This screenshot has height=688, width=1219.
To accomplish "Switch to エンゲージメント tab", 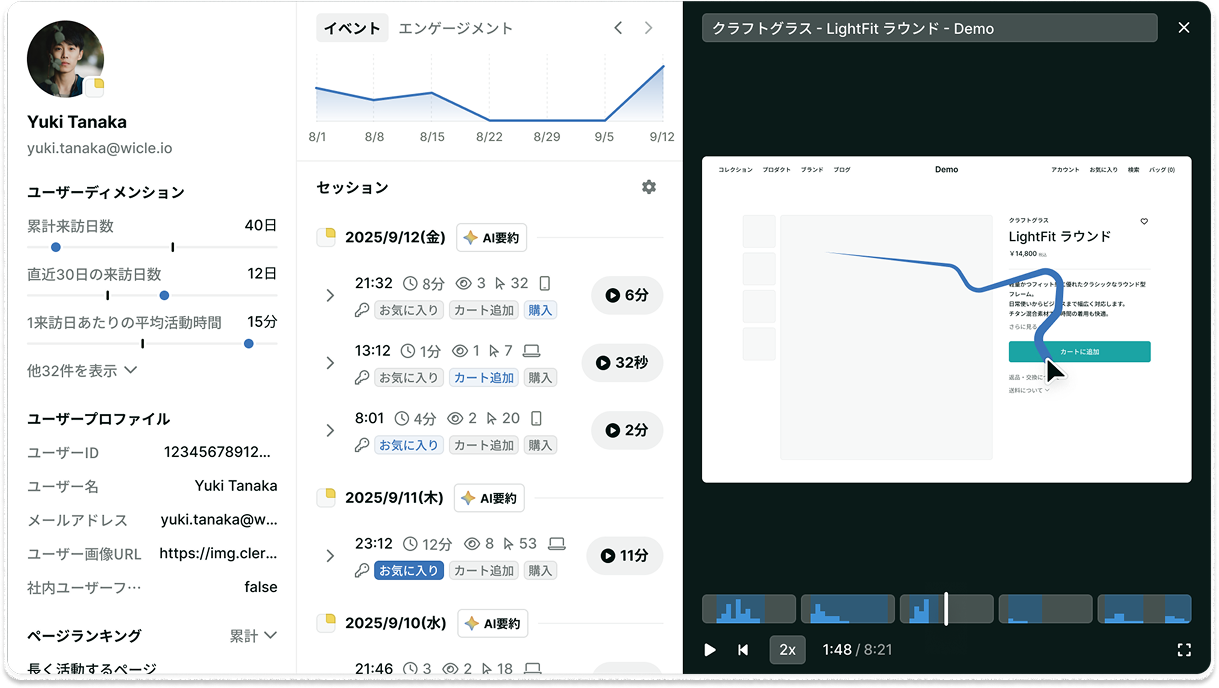I will 456,28.
